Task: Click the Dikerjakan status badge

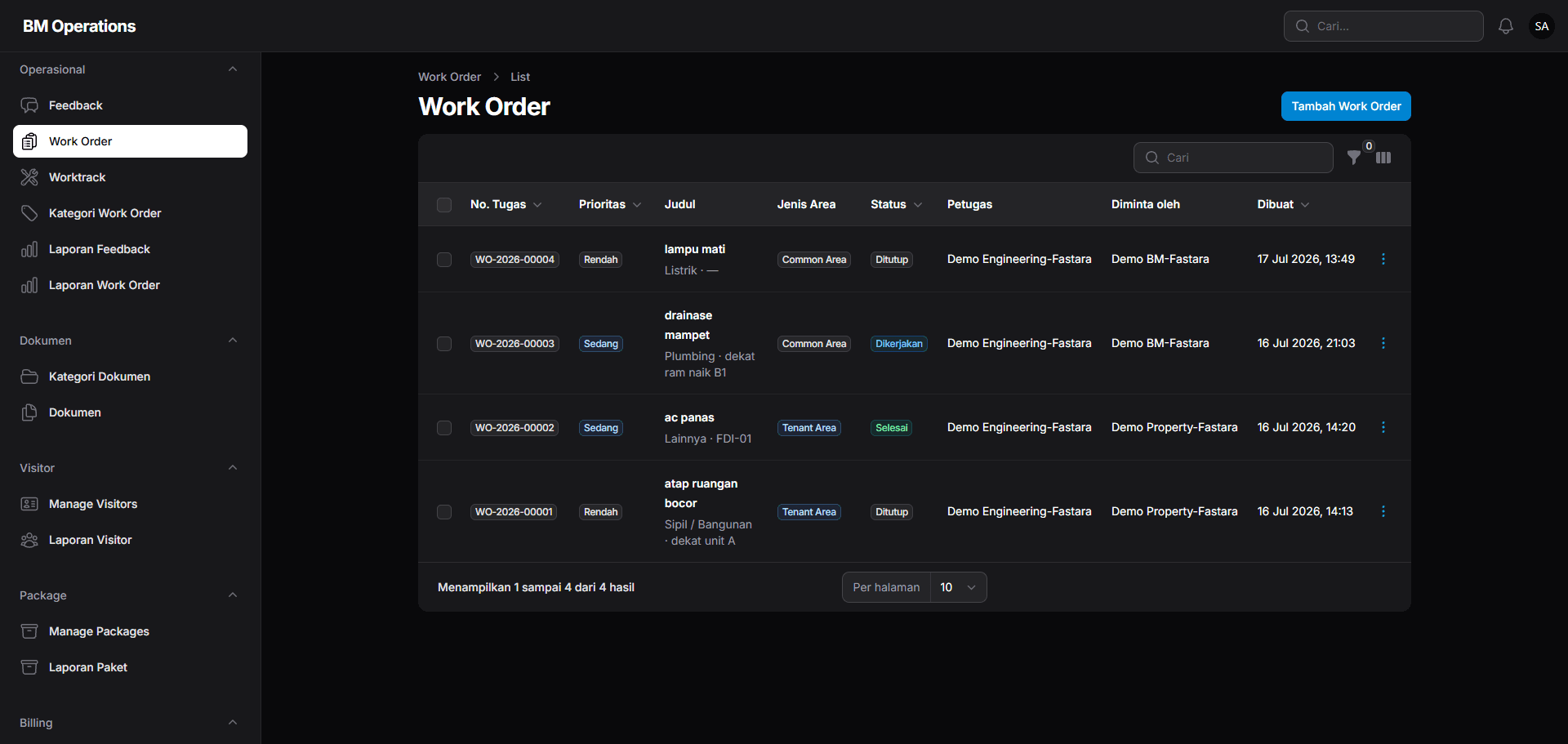Action: pos(899,344)
